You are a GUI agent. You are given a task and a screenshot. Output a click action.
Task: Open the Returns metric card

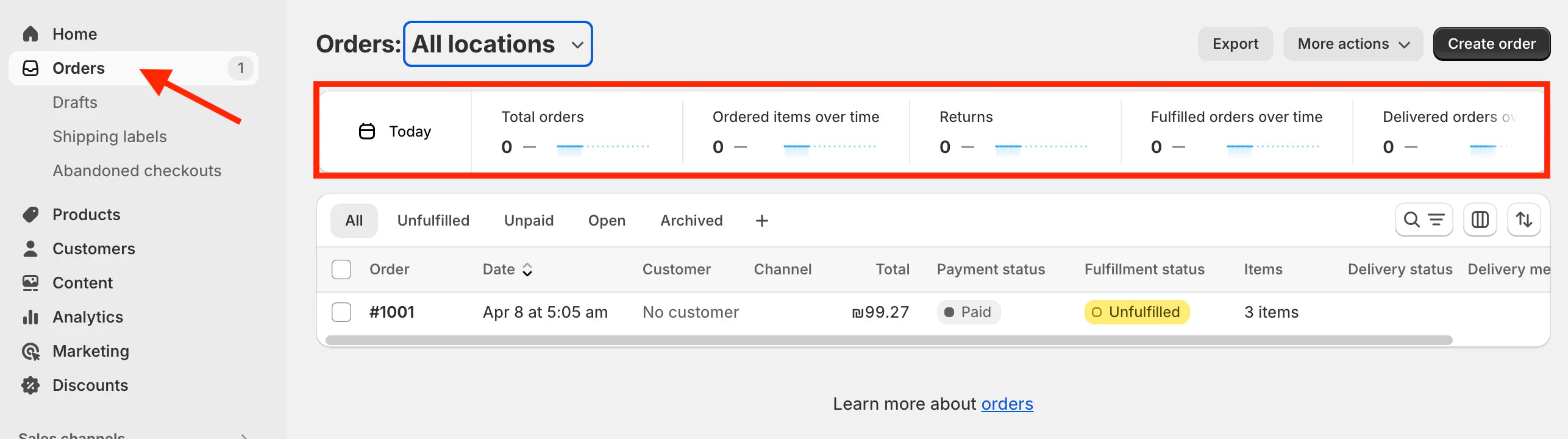tap(1014, 131)
